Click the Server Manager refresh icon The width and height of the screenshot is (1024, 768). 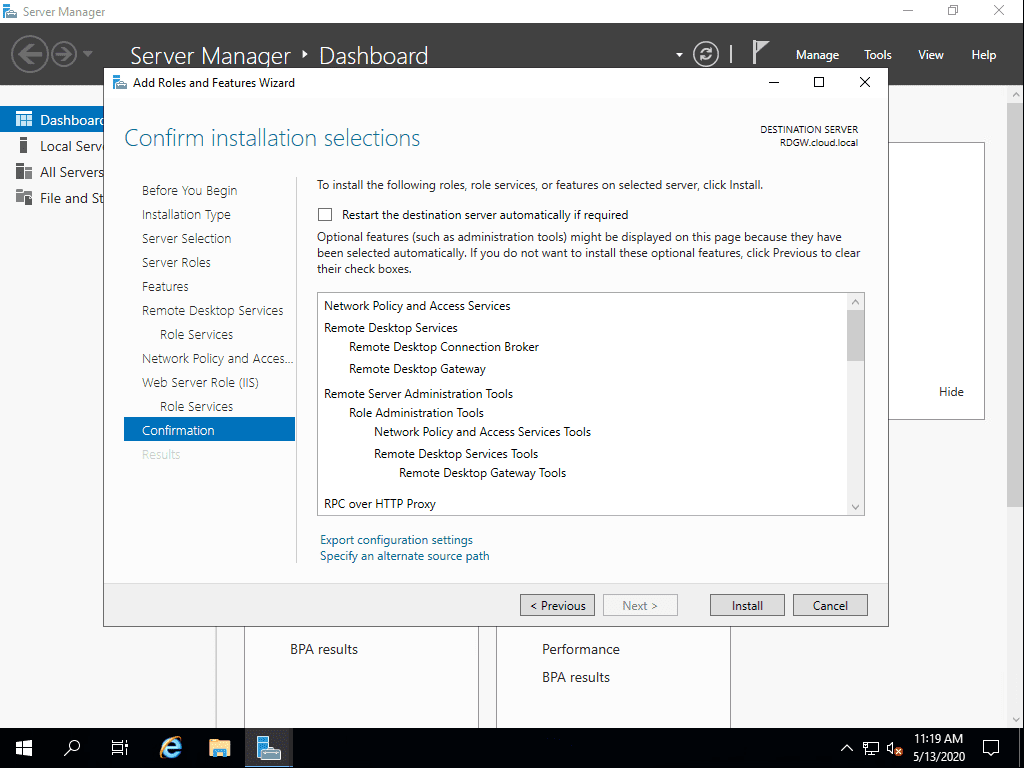706,54
